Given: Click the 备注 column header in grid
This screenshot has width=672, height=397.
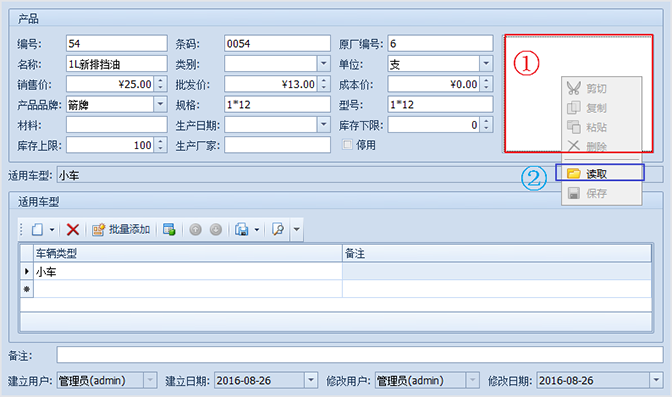Looking at the screenshot, I should coord(497,253).
